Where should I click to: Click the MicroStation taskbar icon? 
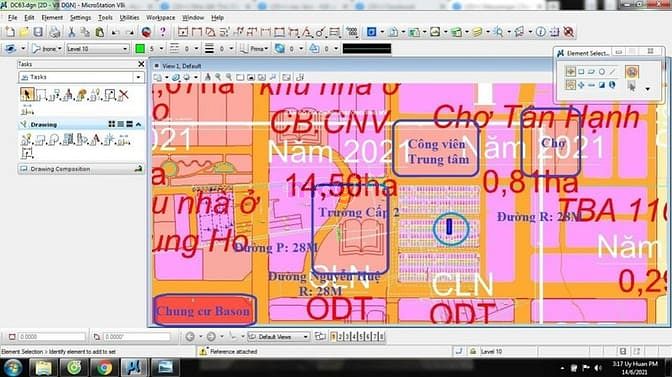click(134, 368)
